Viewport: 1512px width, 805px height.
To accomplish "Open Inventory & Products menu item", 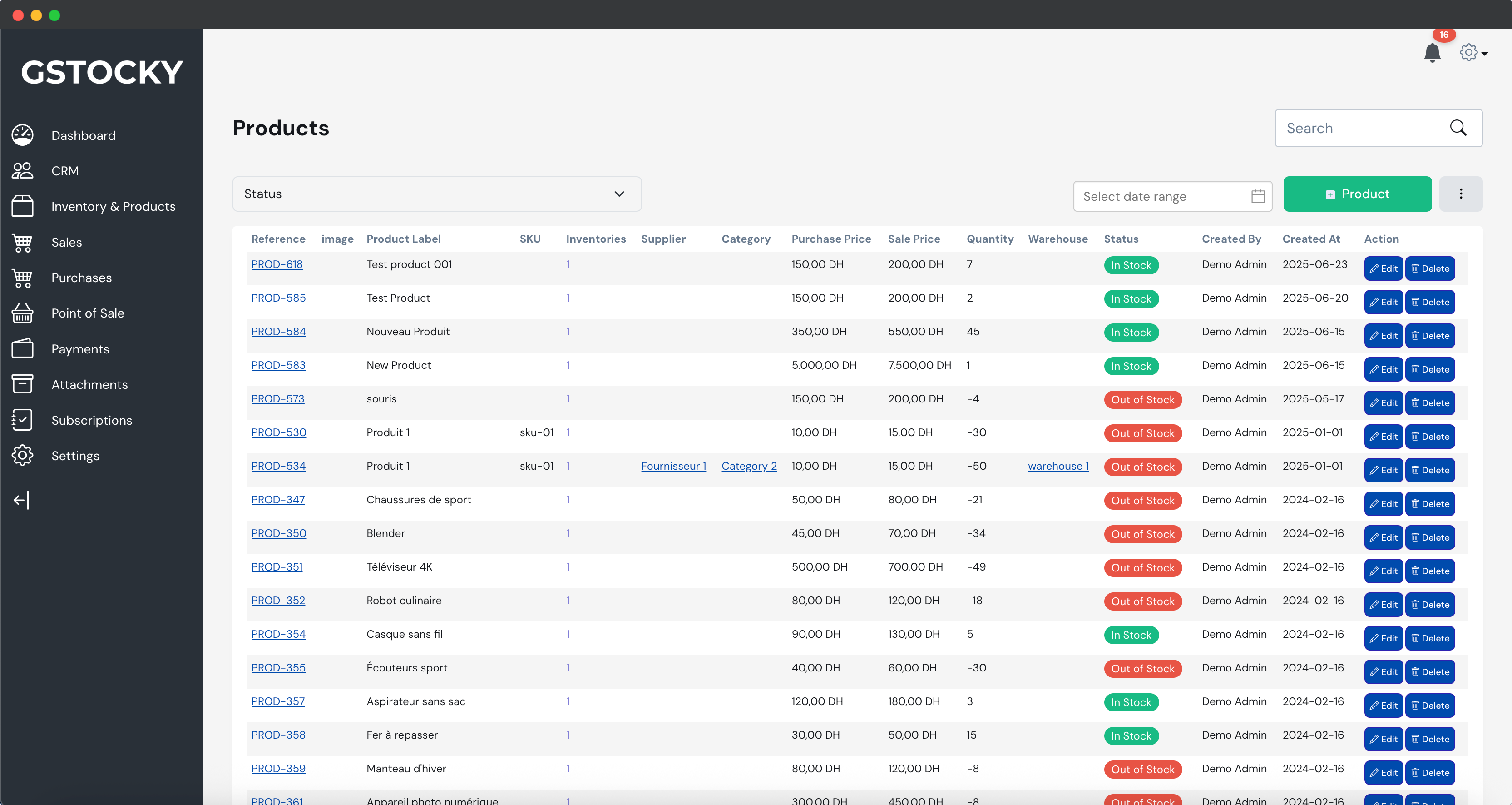I will 113,207.
